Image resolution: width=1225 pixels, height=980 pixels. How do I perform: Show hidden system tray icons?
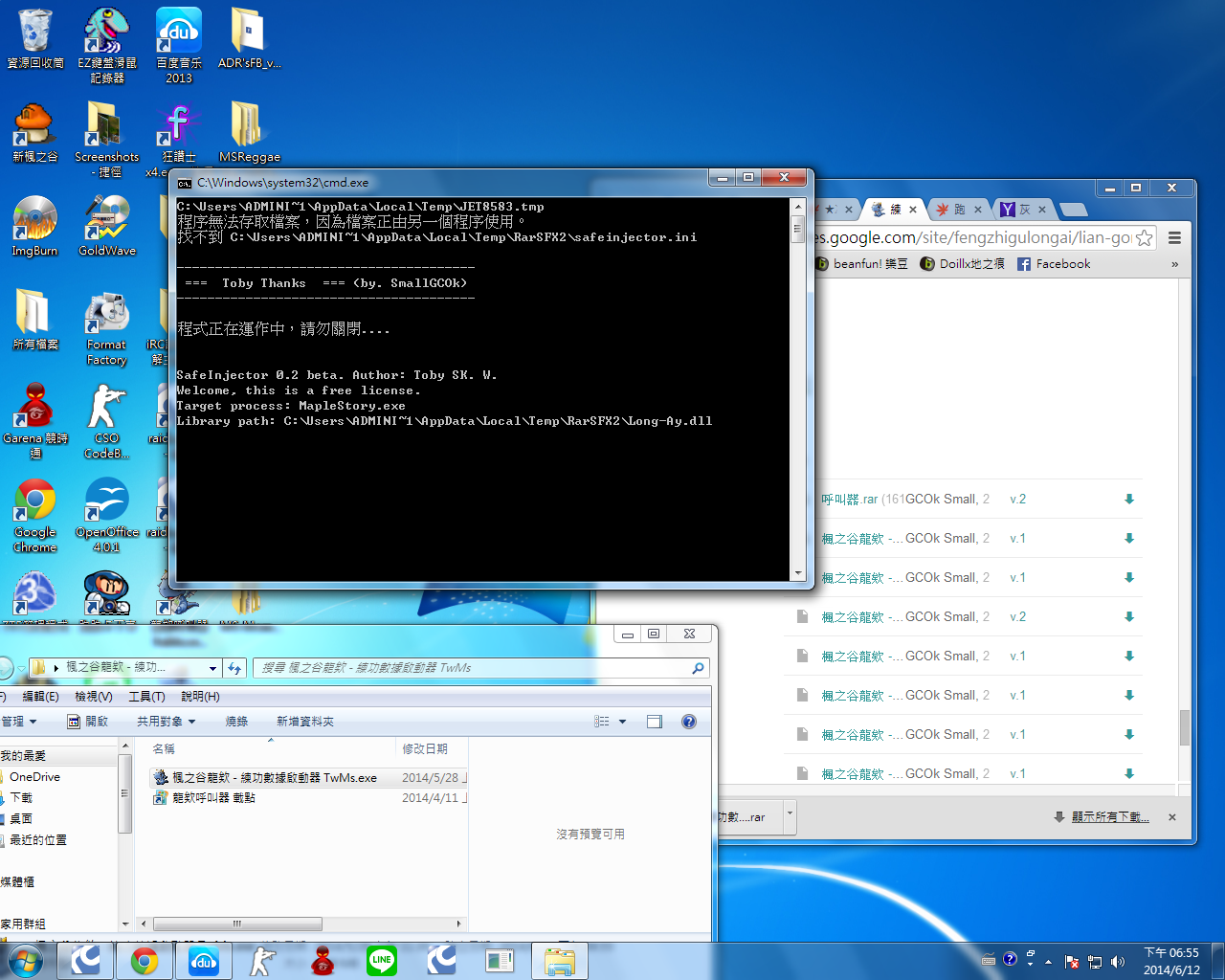(x=1049, y=961)
